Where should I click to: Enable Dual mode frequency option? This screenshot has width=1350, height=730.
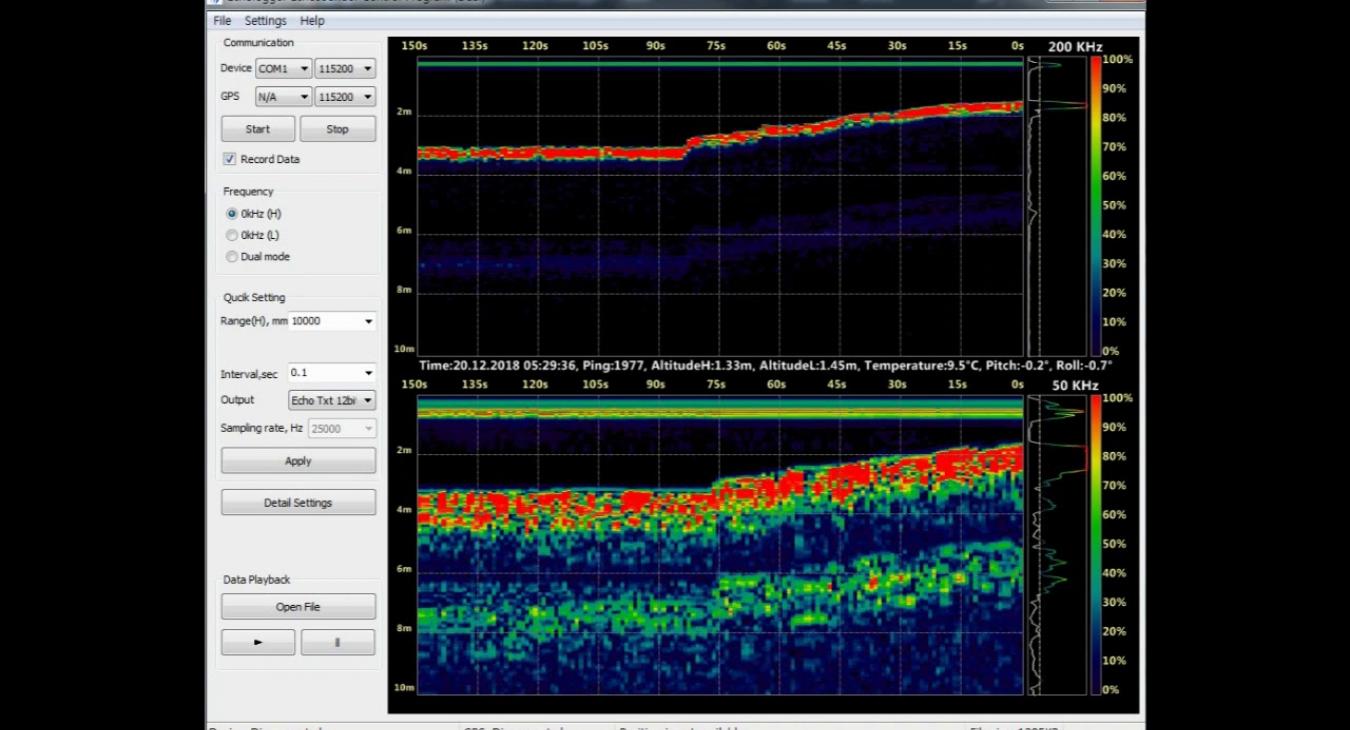[x=231, y=257]
